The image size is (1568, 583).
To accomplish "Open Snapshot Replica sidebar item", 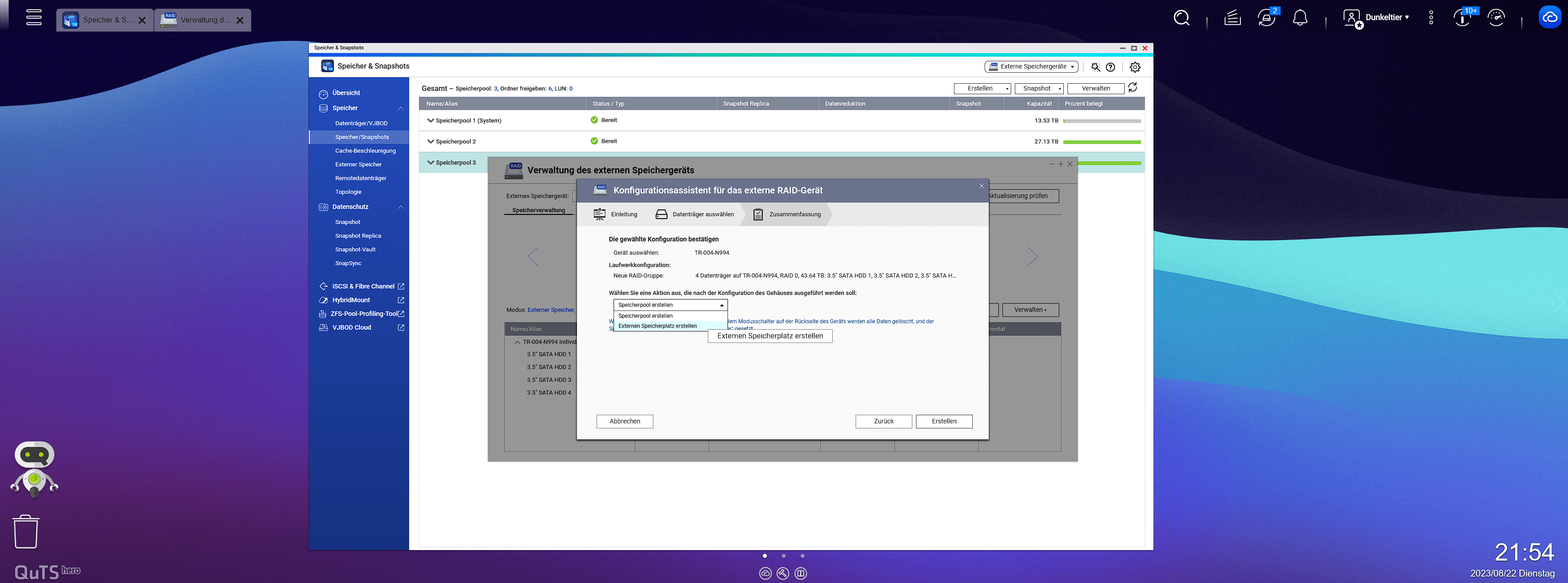I will click(x=358, y=236).
